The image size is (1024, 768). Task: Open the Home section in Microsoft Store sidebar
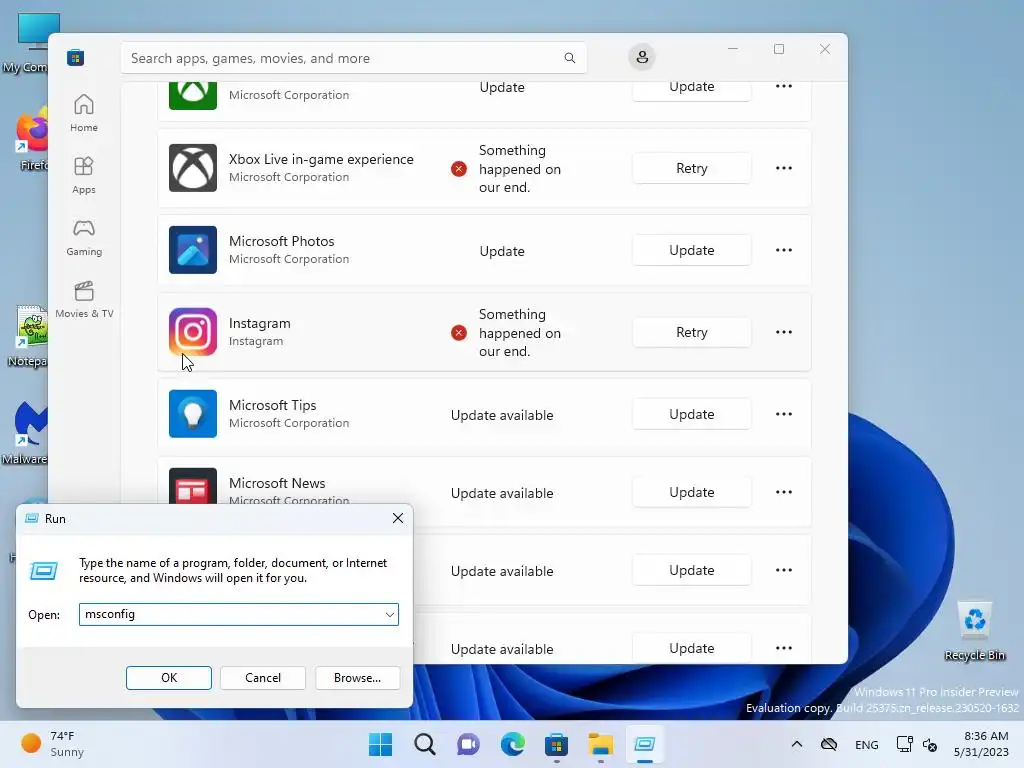pyautogui.click(x=84, y=114)
